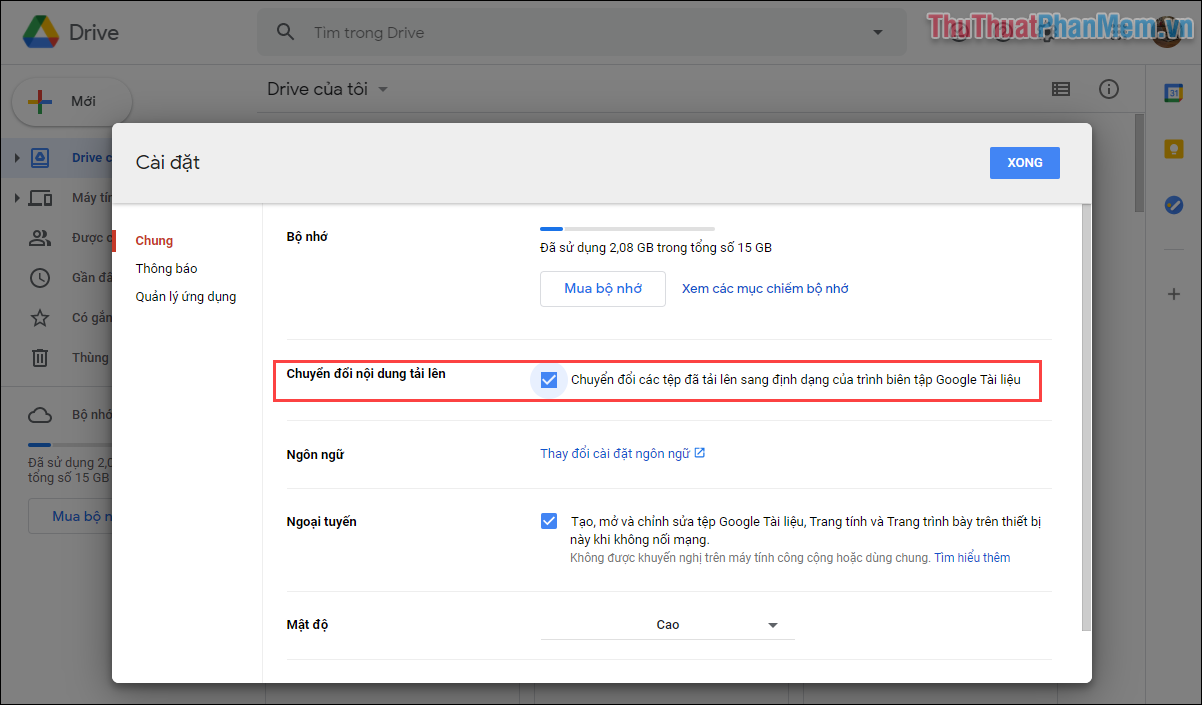
Task: Open the details info icon
Action: click(1109, 89)
